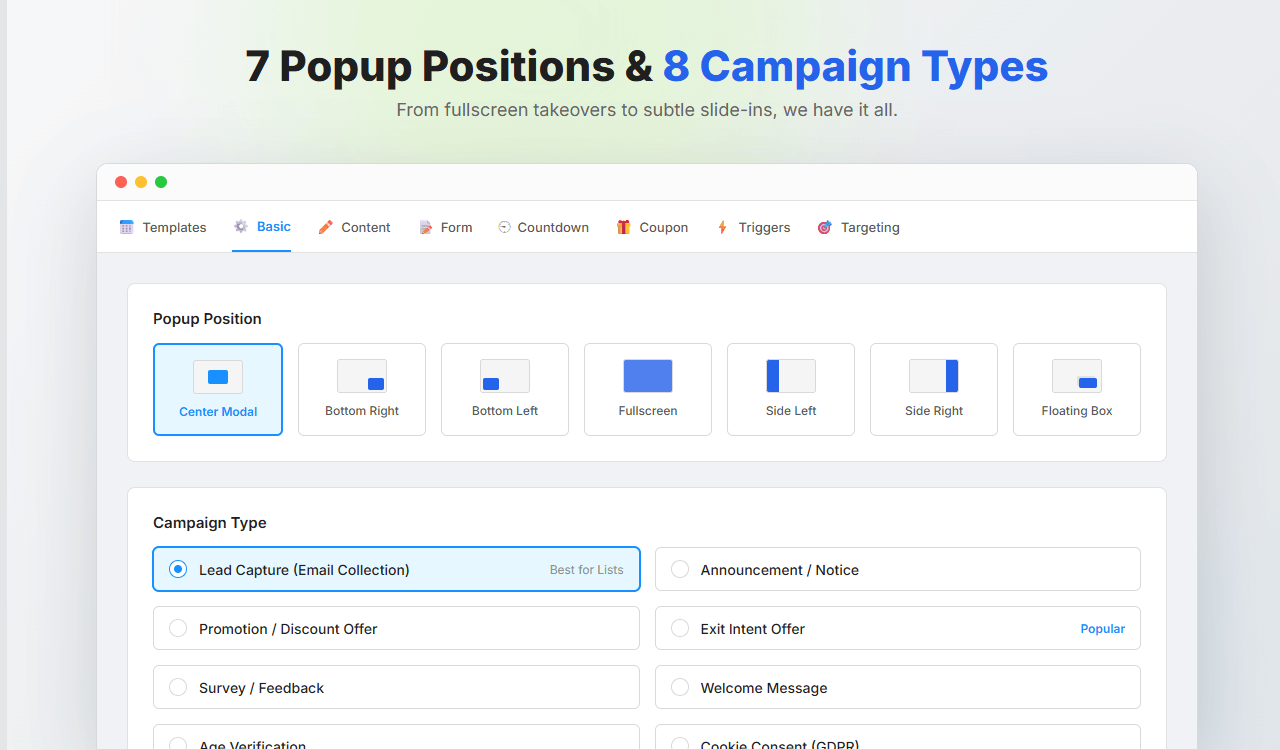Select Lead Capture radio button
Image resolution: width=1280 pixels, height=750 pixels.
(x=178, y=569)
